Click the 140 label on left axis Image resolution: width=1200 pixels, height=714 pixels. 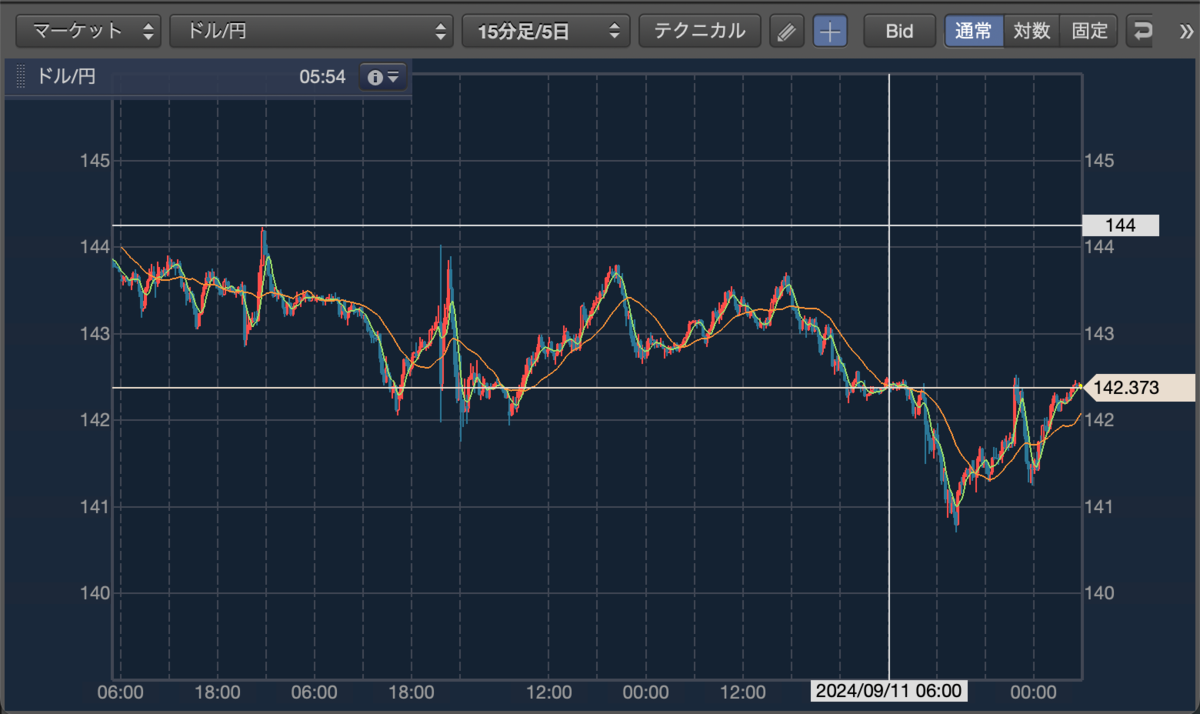point(95,594)
